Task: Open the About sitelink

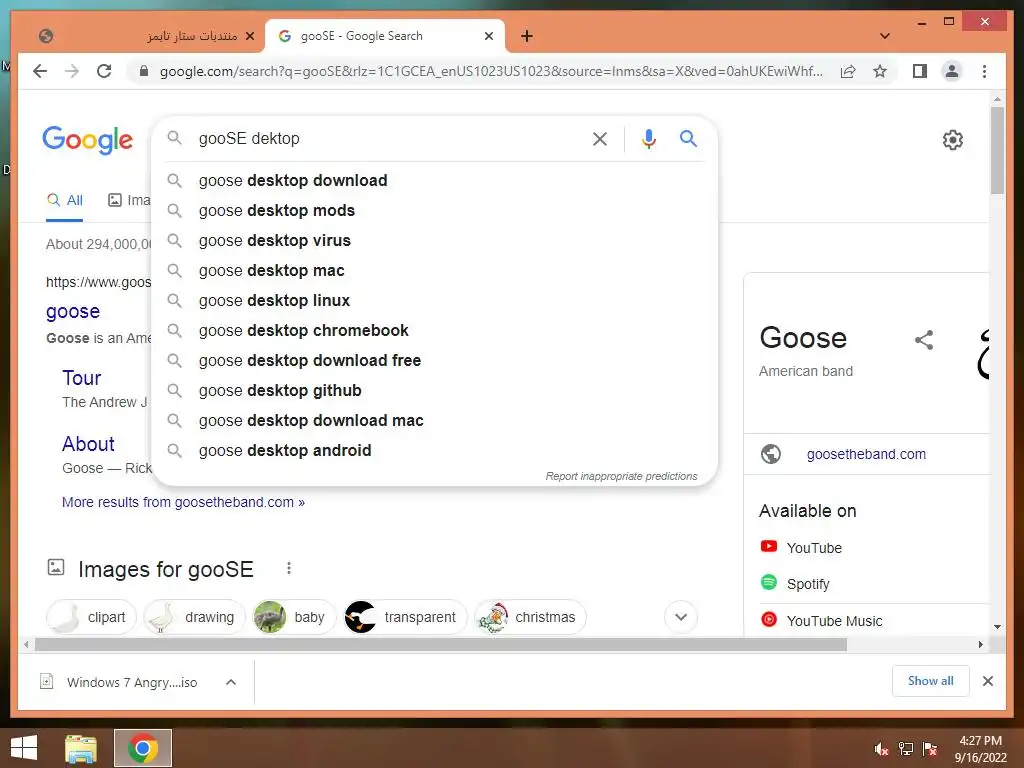Action: 88,444
